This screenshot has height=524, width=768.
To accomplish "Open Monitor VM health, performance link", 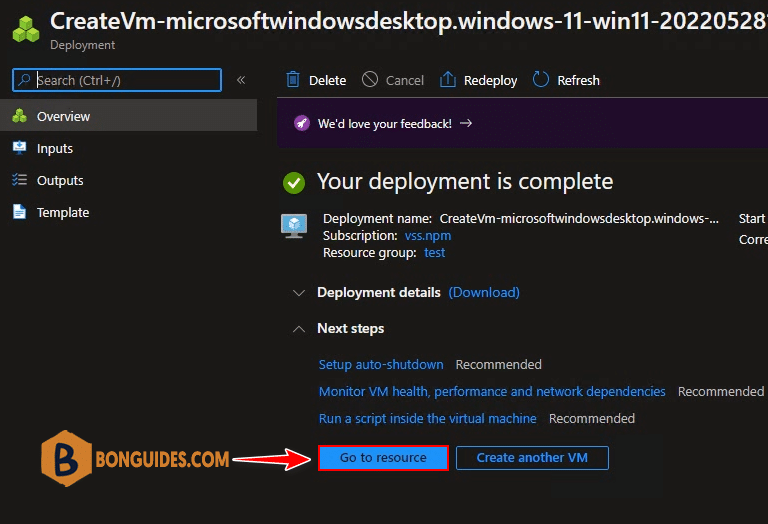I will [492, 391].
